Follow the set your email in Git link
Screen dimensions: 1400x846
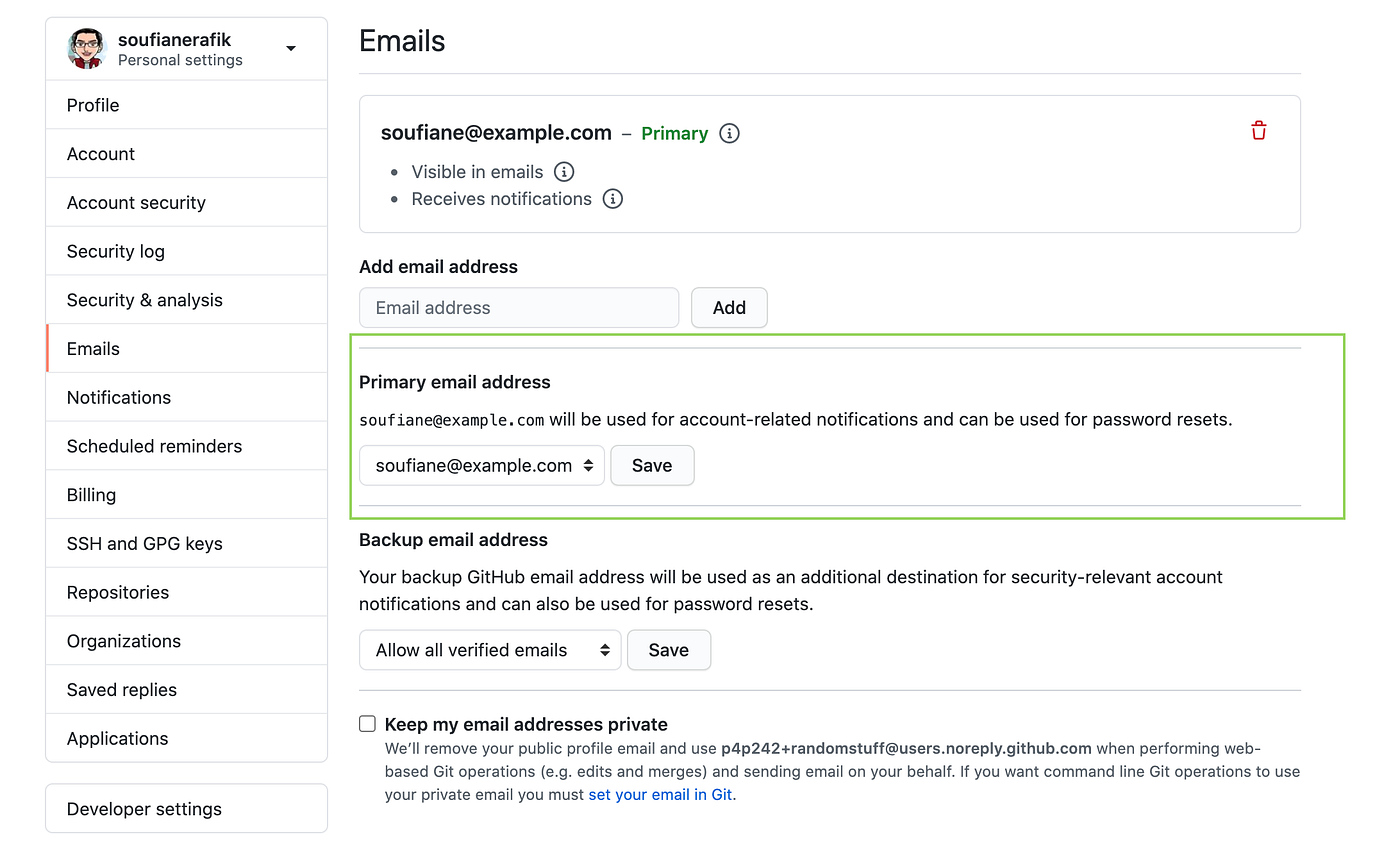[661, 795]
